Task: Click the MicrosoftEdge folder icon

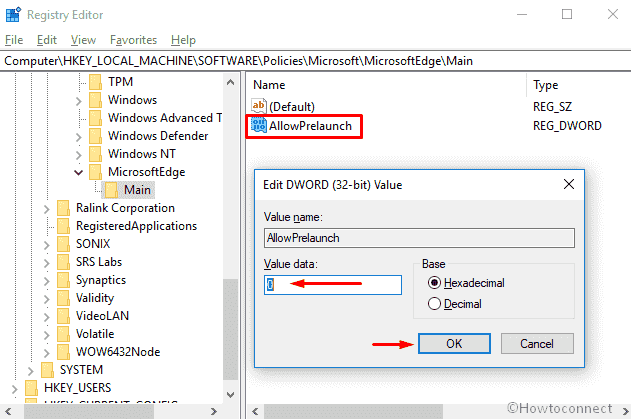Action: tap(95, 172)
